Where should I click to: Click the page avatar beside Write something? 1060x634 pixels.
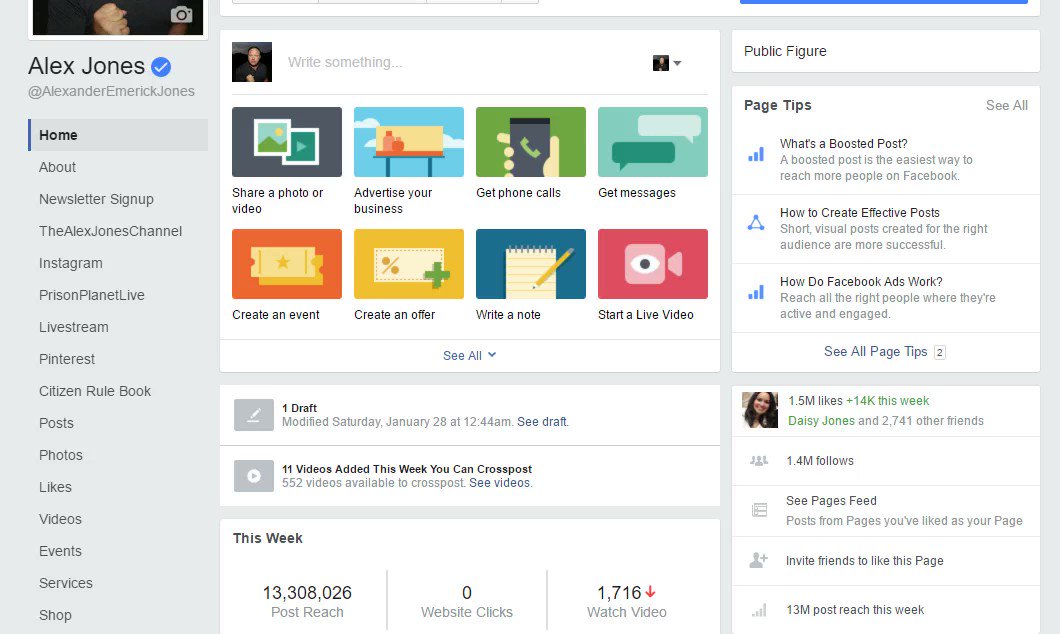251,62
